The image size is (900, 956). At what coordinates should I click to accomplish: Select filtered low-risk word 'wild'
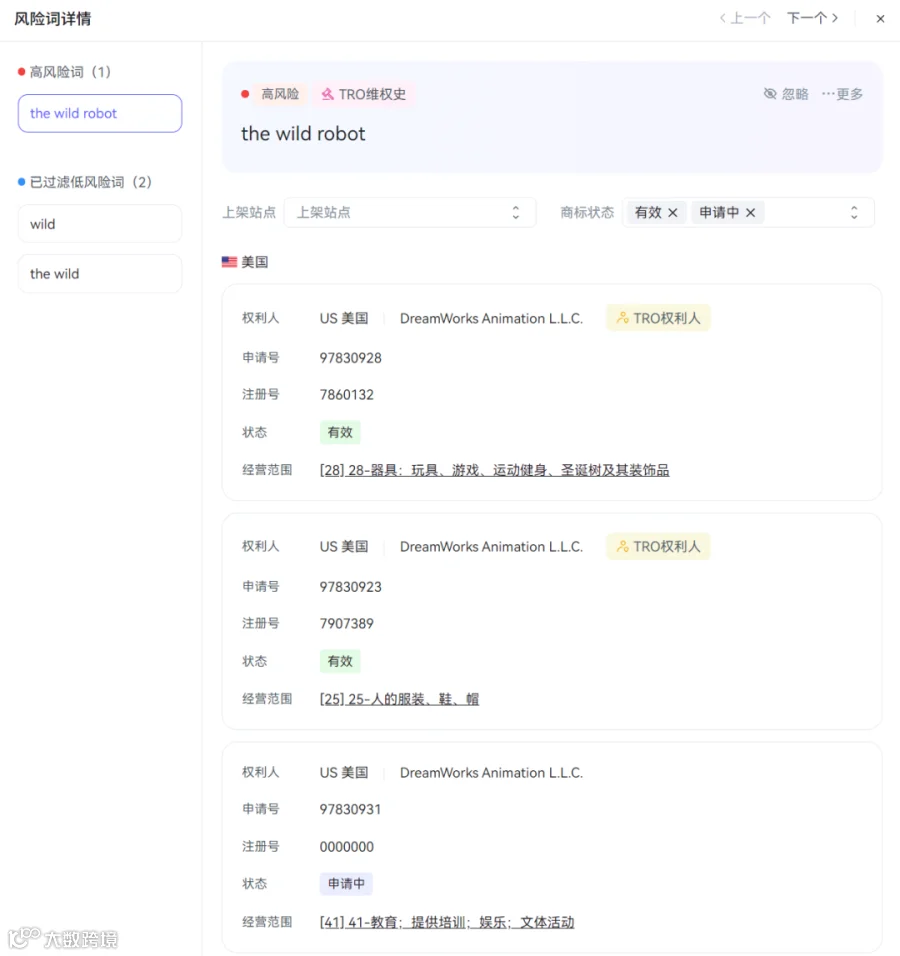pos(100,224)
